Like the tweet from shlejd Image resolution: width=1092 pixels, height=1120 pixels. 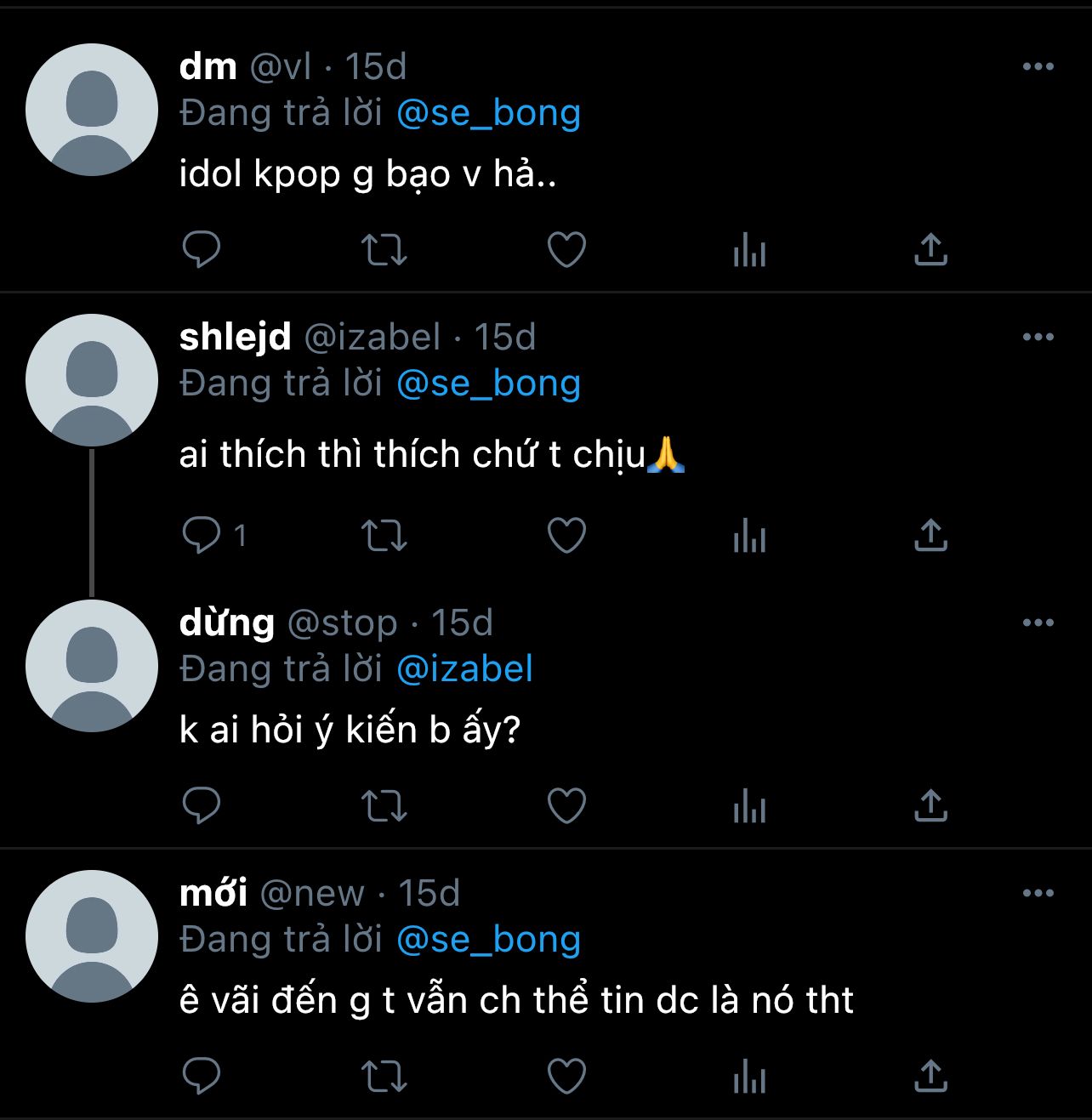tap(566, 536)
